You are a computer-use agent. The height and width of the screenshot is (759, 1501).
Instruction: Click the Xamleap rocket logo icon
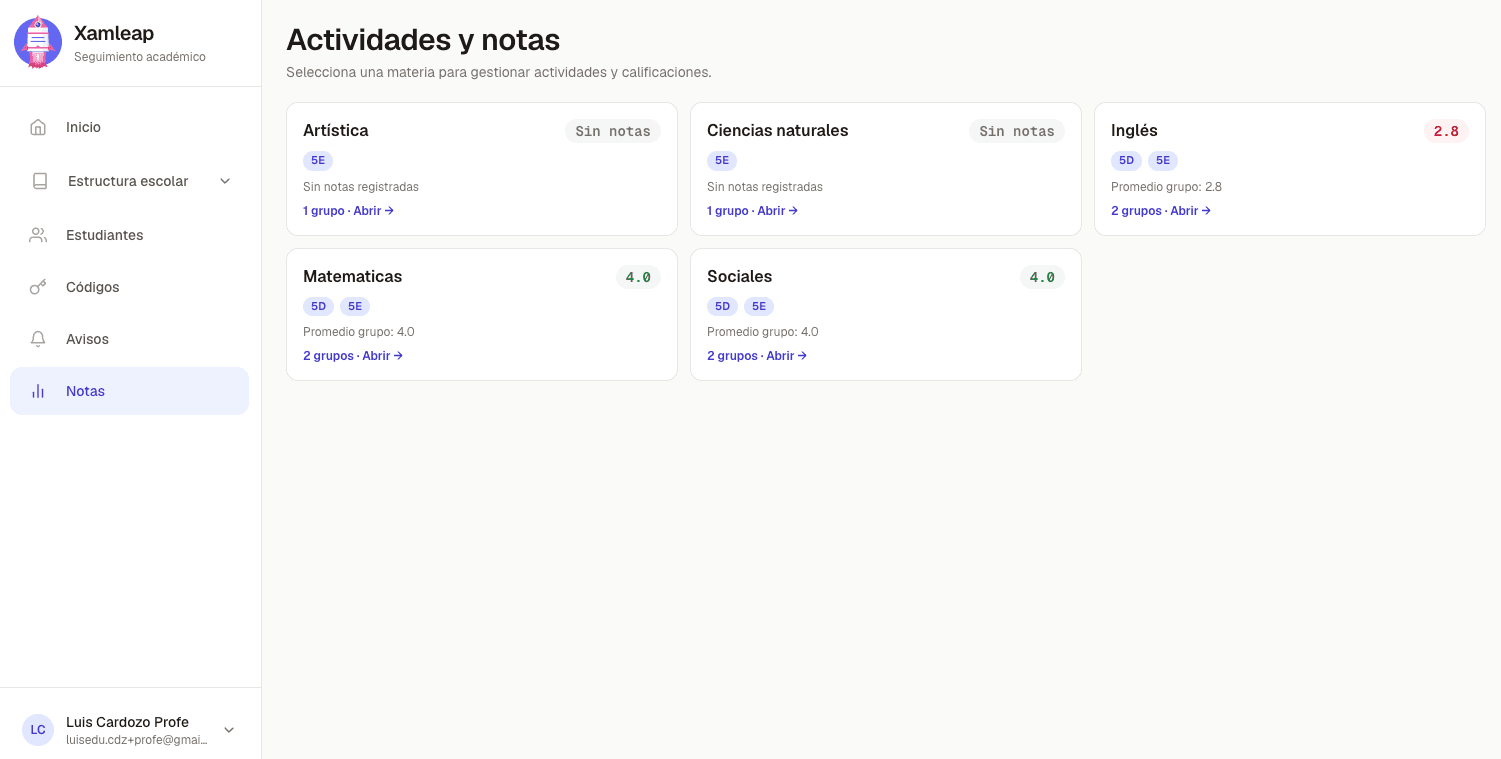coord(38,42)
